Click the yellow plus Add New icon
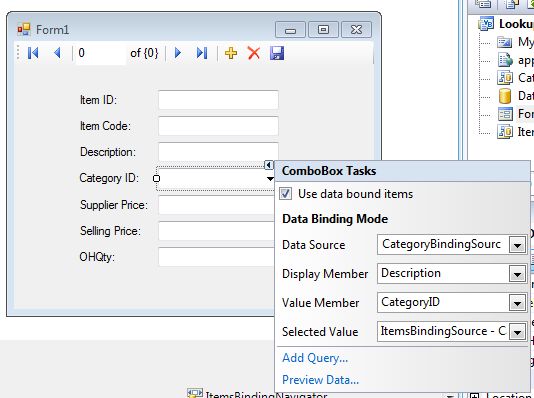This screenshot has height=398, width=534. click(231, 53)
